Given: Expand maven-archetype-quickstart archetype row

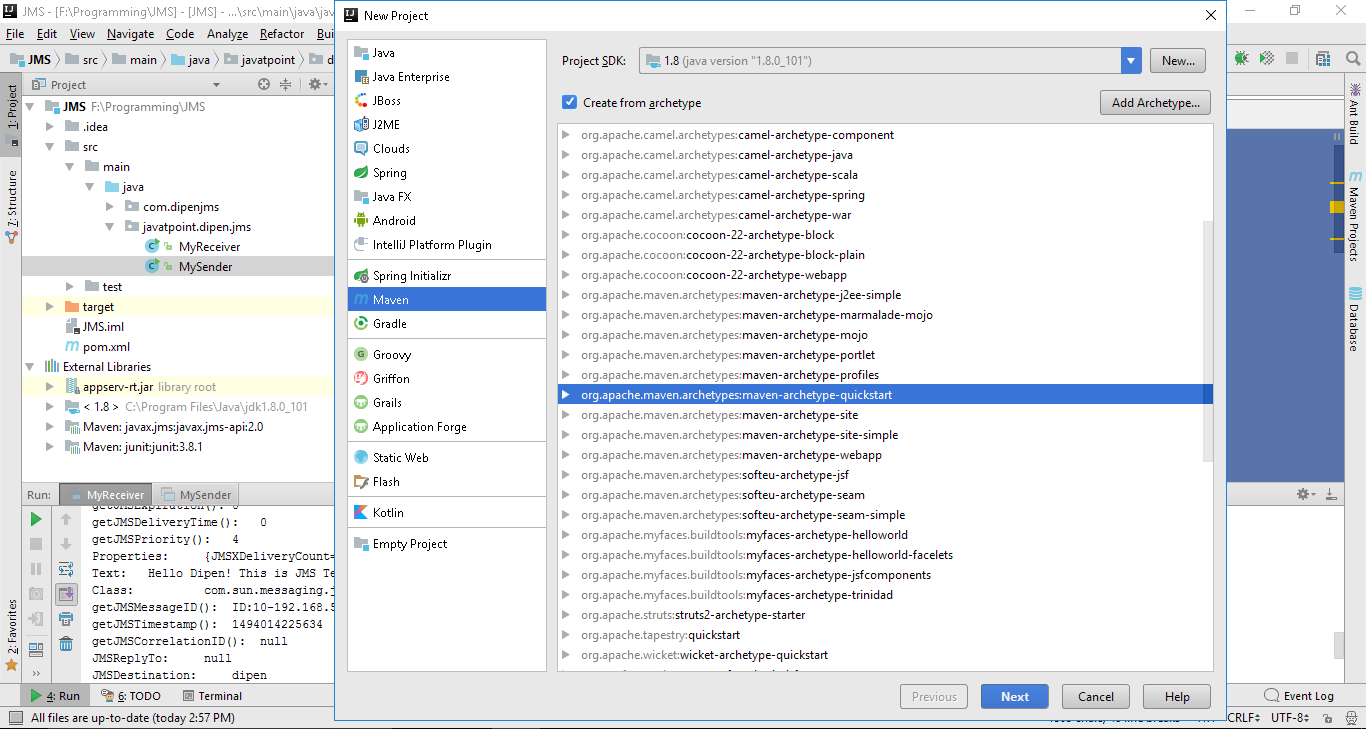Looking at the screenshot, I should click(566, 395).
